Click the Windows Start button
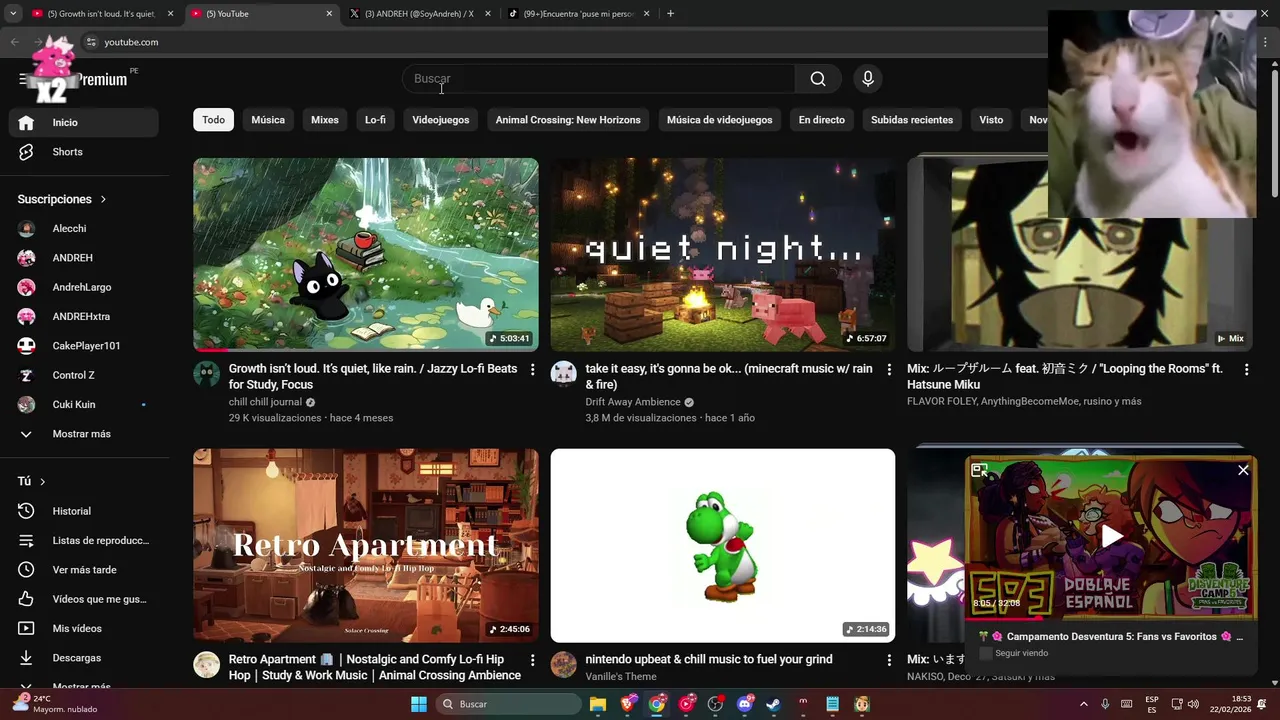Image resolution: width=1280 pixels, height=720 pixels. 418,704
